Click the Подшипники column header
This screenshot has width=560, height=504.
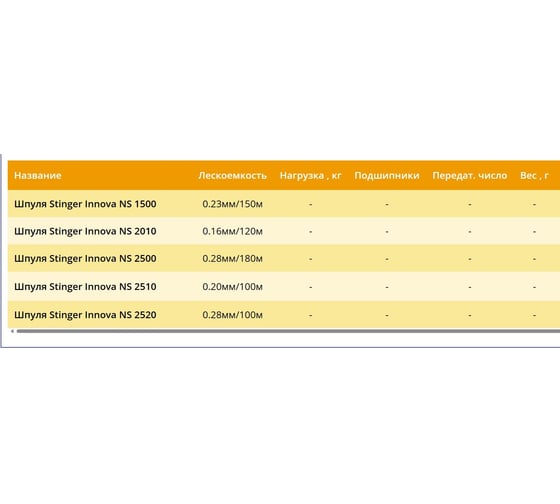click(387, 175)
